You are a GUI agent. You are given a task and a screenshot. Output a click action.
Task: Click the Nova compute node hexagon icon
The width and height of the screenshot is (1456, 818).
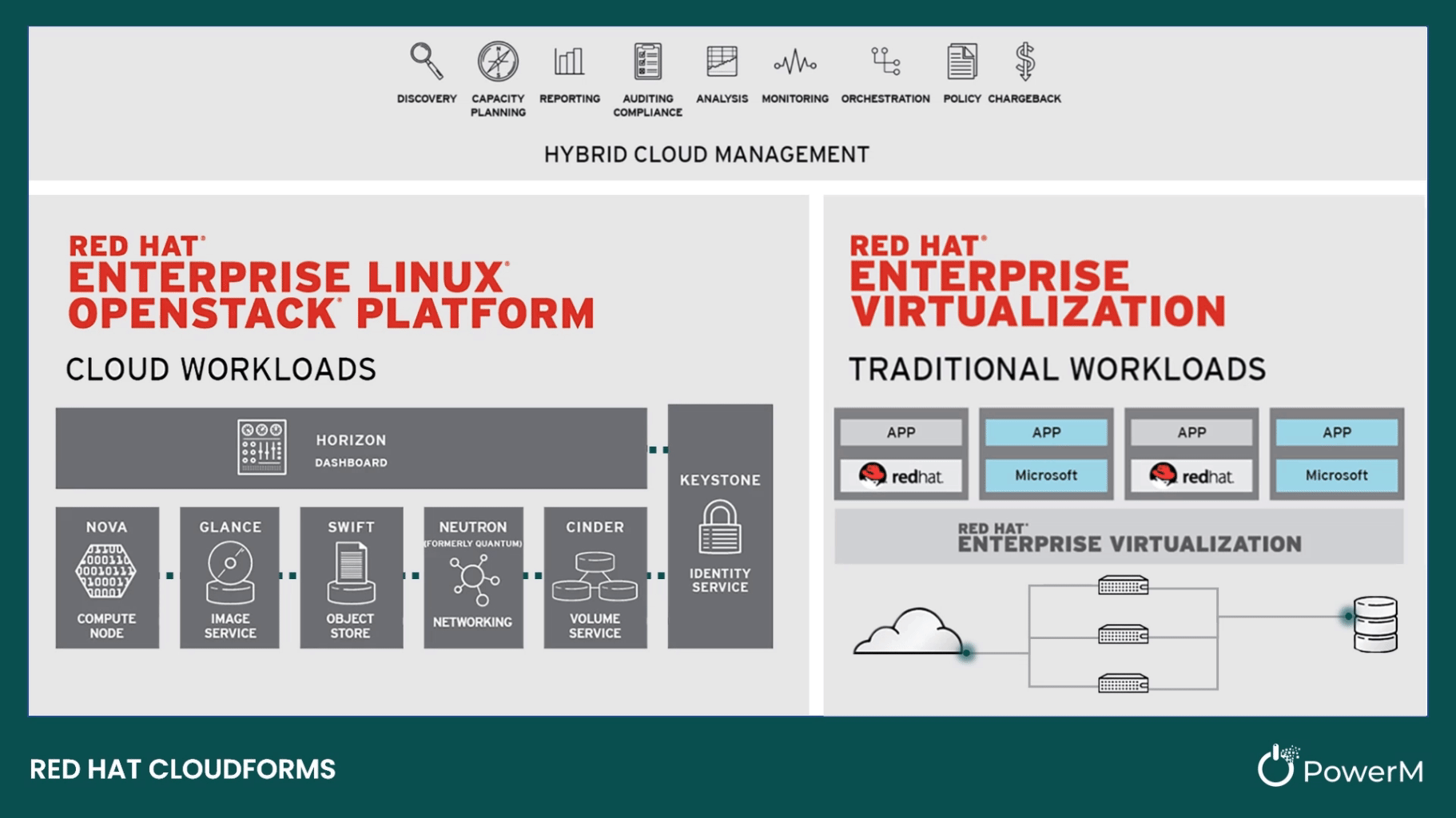coord(105,572)
